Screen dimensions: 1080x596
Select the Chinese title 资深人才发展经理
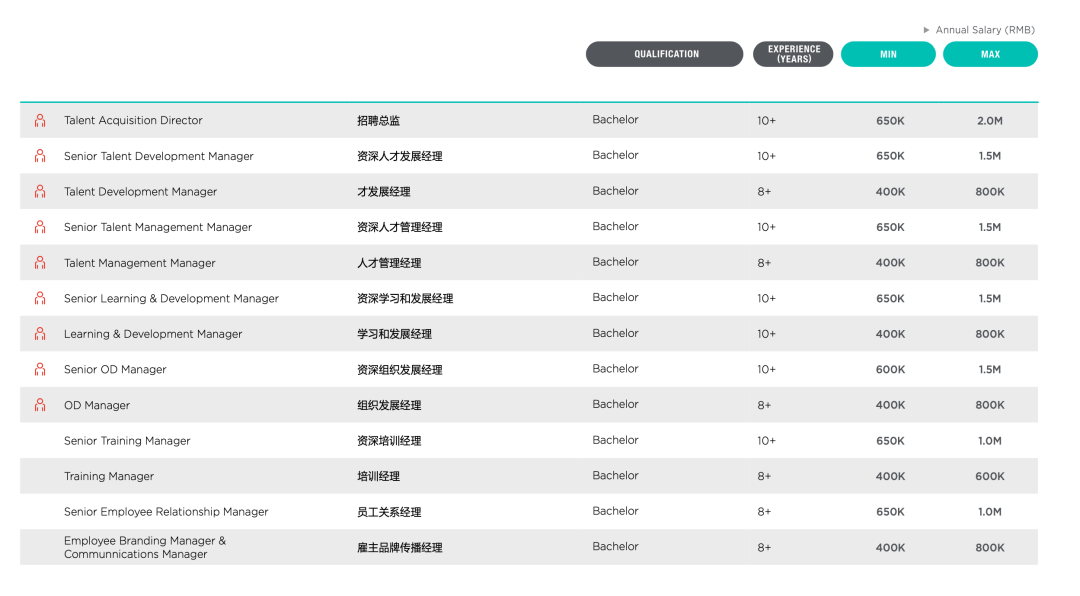tap(399, 156)
